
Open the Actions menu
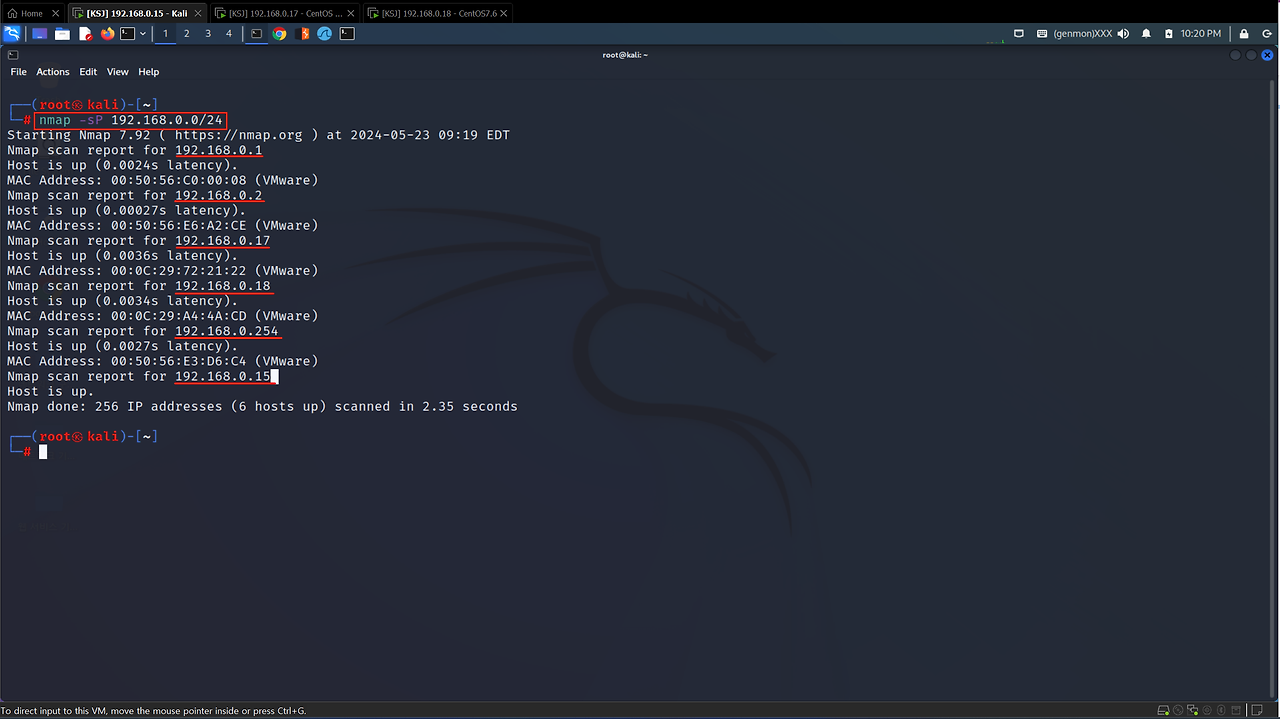click(53, 72)
